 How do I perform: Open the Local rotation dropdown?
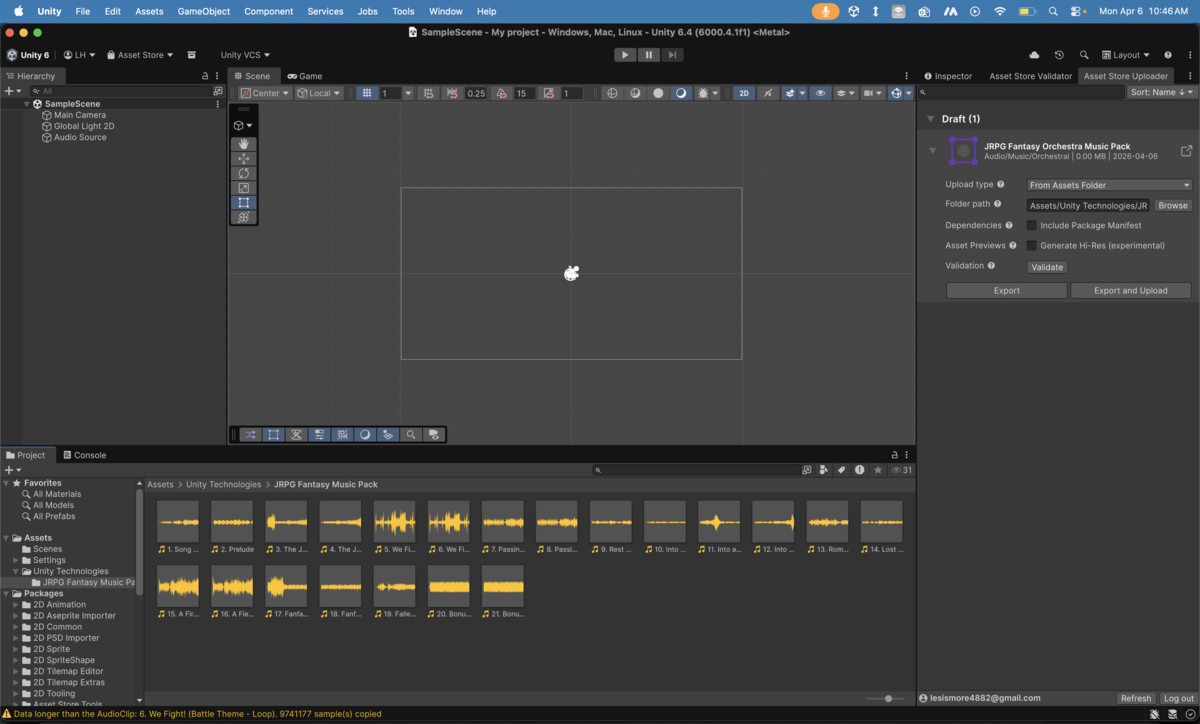pyautogui.click(x=319, y=93)
